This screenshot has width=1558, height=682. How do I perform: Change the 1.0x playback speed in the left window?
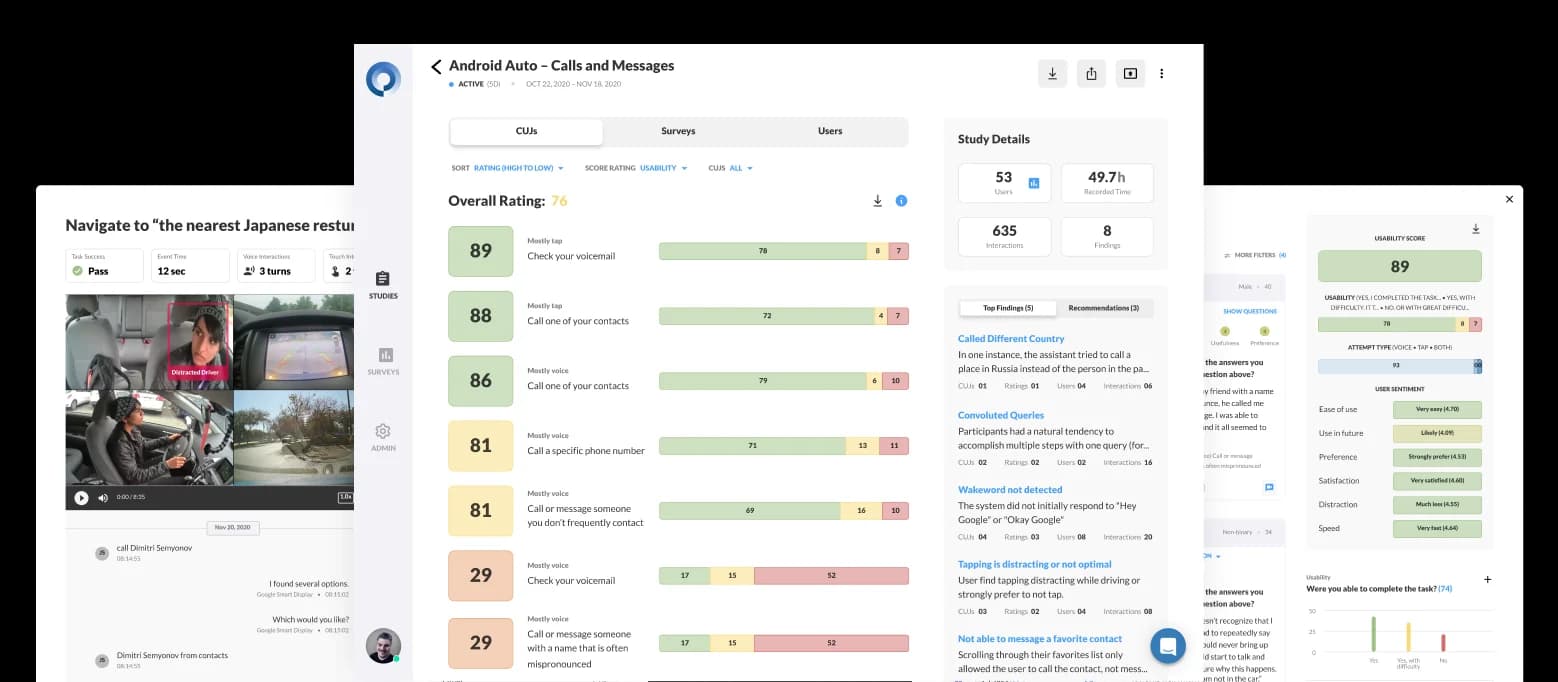click(345, 497)
